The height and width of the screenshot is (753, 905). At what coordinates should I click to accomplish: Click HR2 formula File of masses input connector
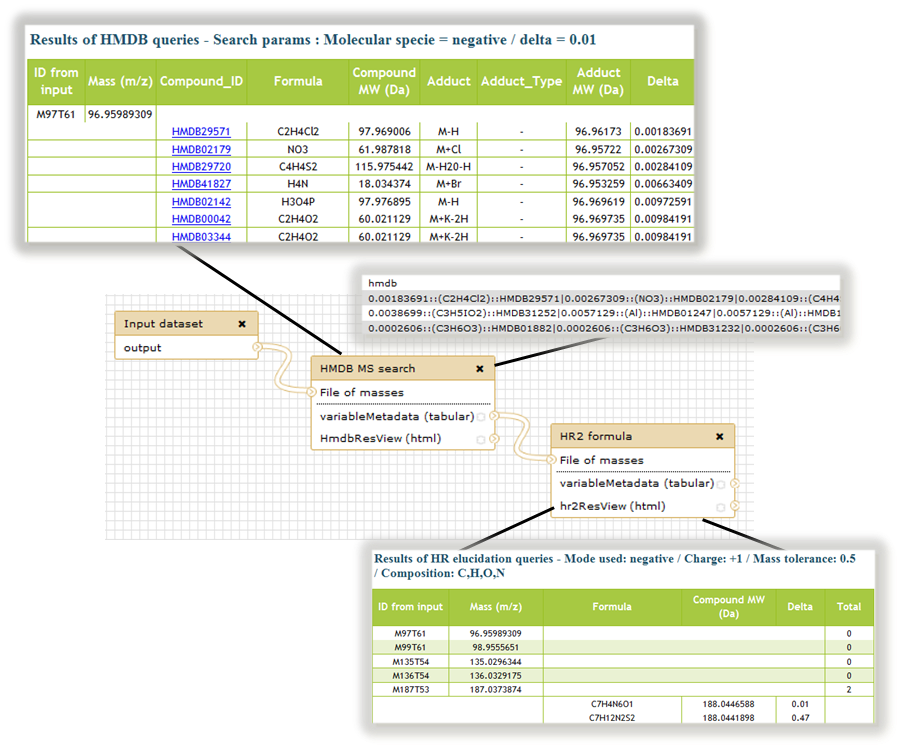(x=553, y=460)
